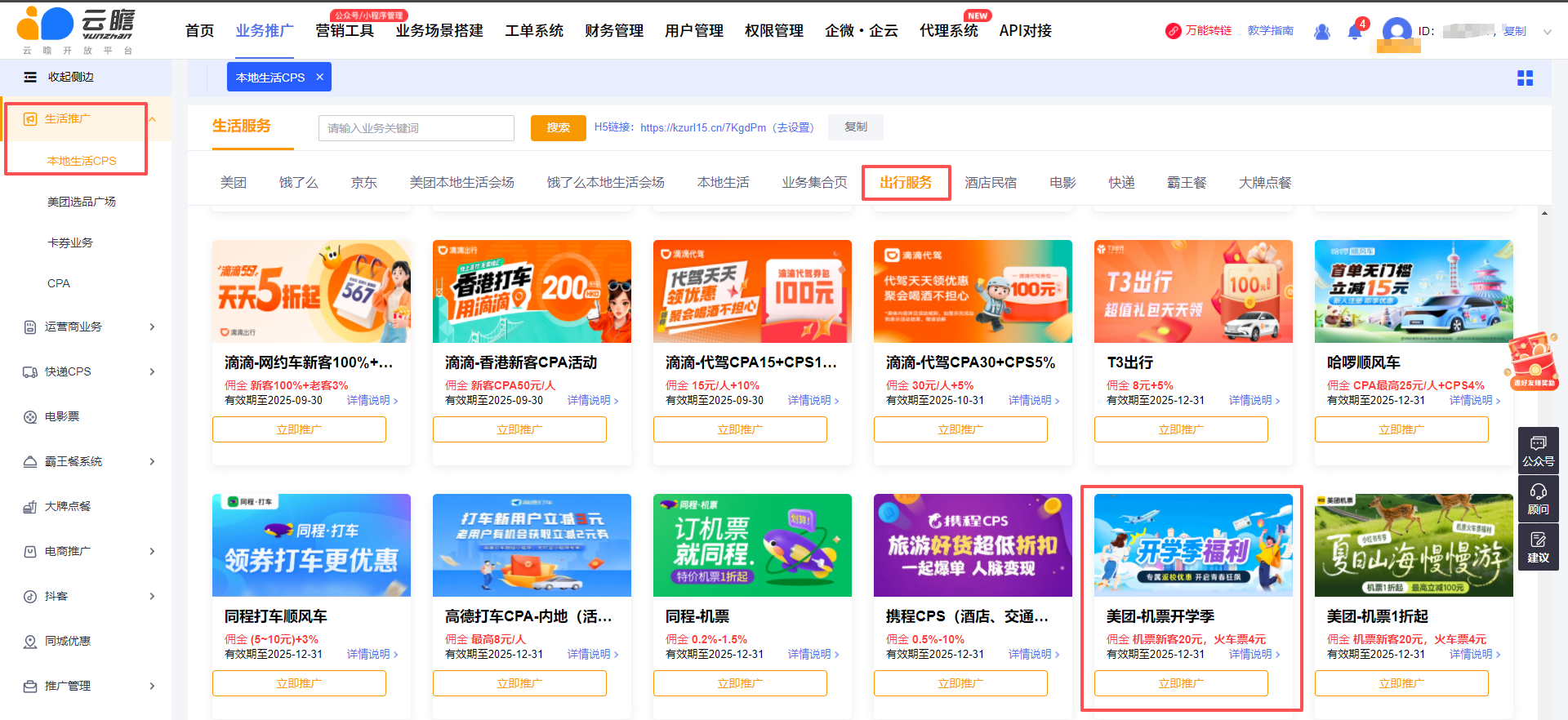The width and height of the screenshot is (1568, 720).
Task: Select 美团选品广场 in the sidebar
Action: 82,202
